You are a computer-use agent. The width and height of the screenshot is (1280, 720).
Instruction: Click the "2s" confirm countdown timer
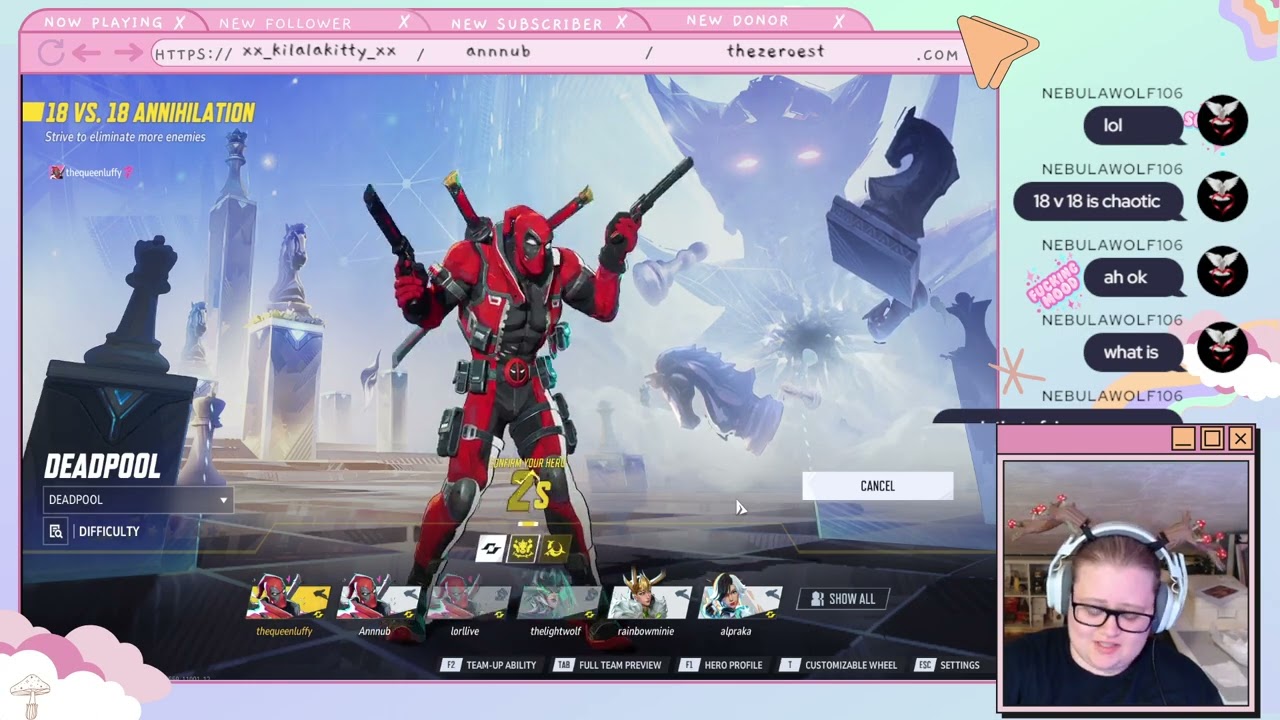pos(529,491)
